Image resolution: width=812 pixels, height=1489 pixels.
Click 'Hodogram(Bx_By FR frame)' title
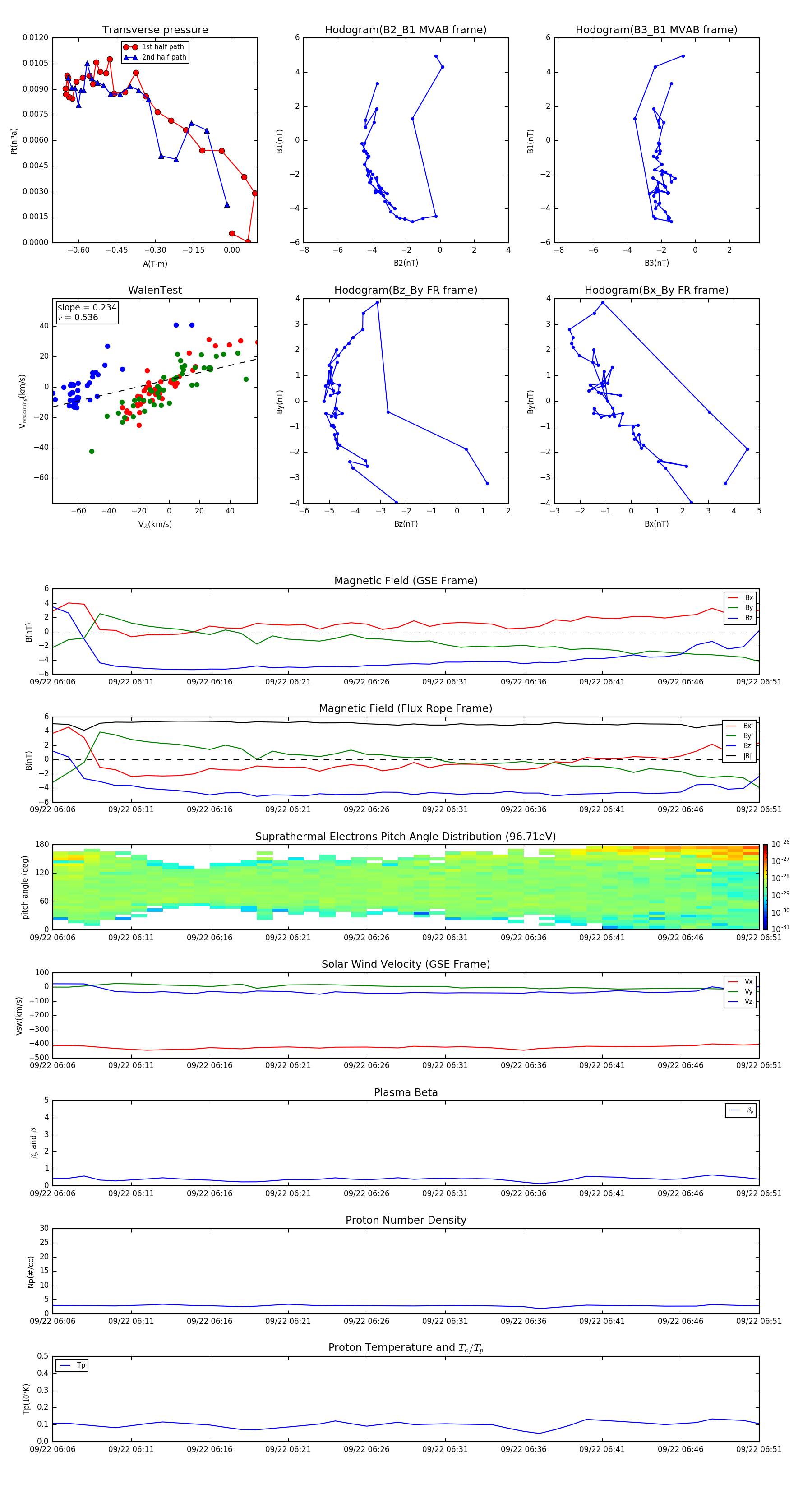656,290
